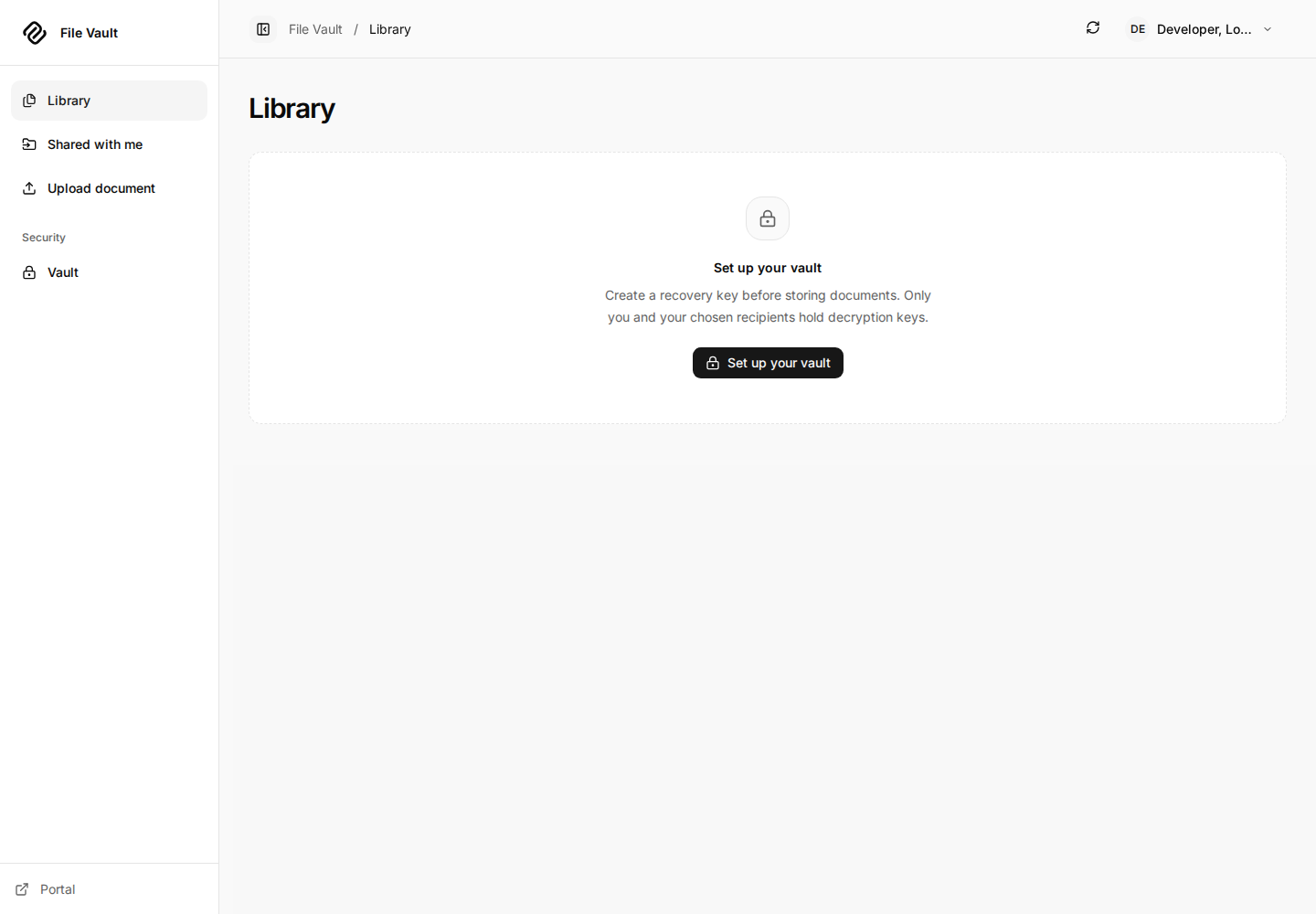Click the Security section label
1316x914 pixels.
[x=44, y=238]
